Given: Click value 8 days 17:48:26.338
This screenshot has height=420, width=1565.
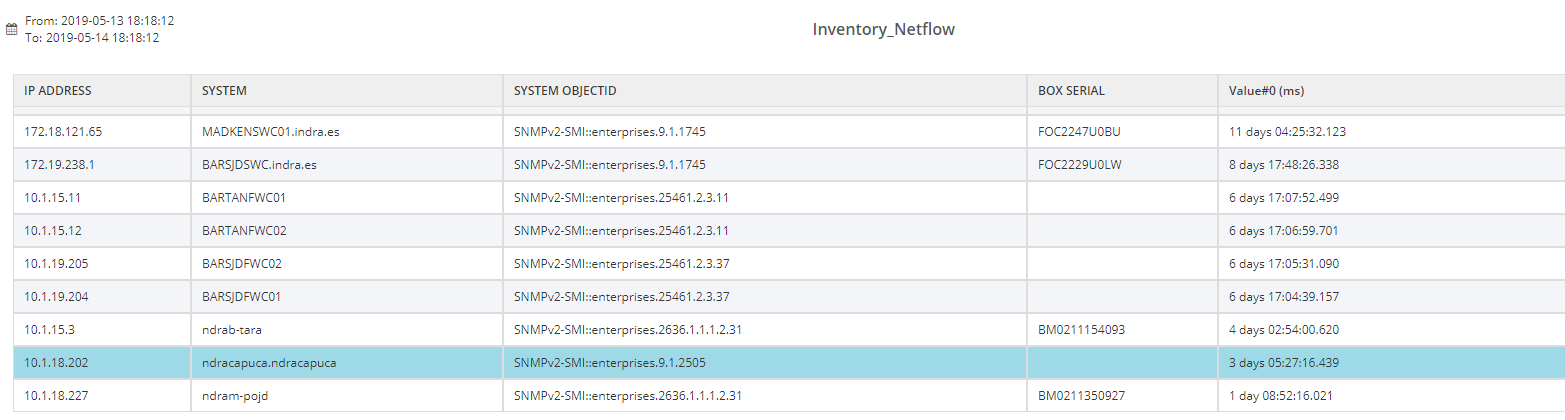Looking at the screenshot, I should coord(1284,164).
